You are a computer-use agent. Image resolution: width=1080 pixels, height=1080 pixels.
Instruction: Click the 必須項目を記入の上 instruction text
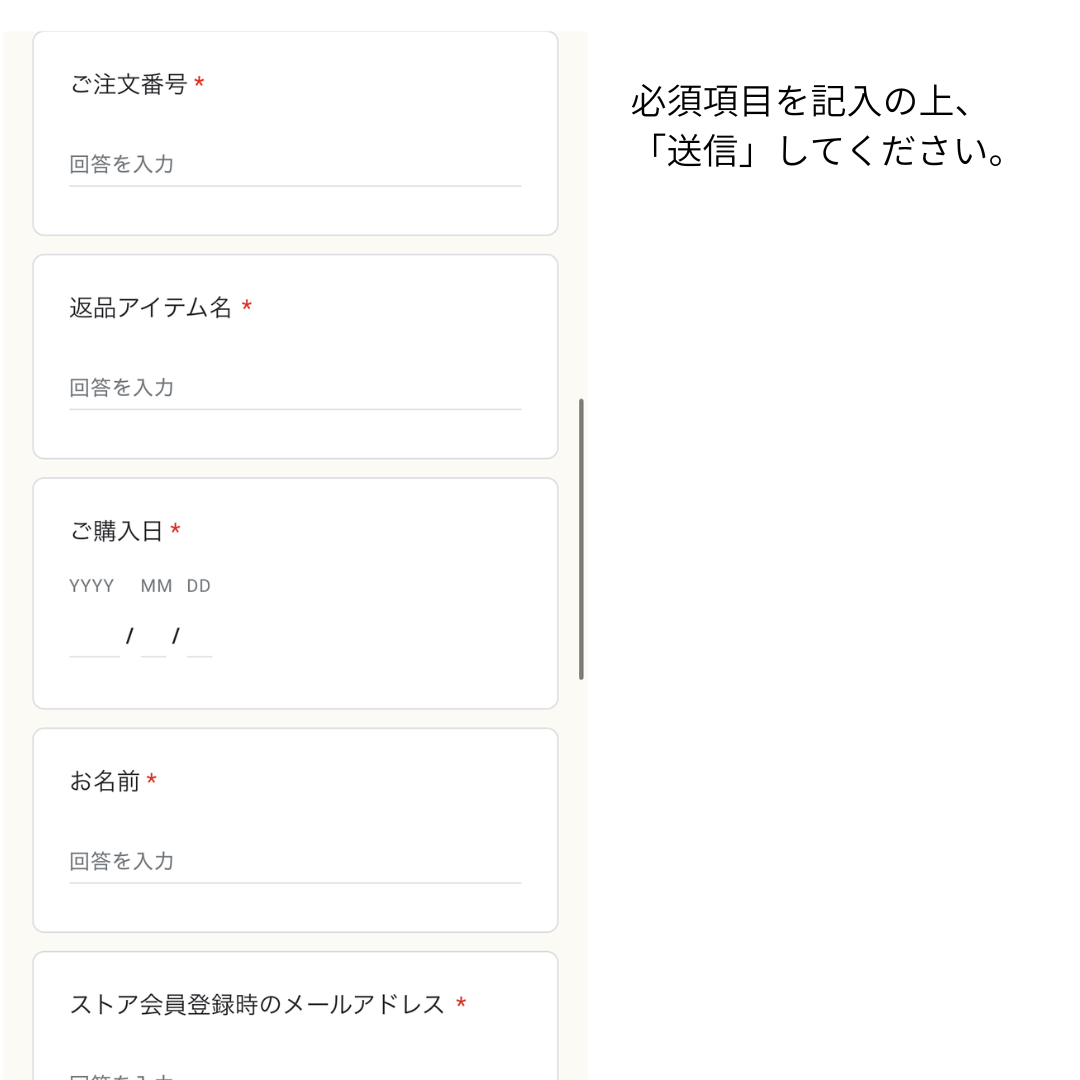[802, 103]
